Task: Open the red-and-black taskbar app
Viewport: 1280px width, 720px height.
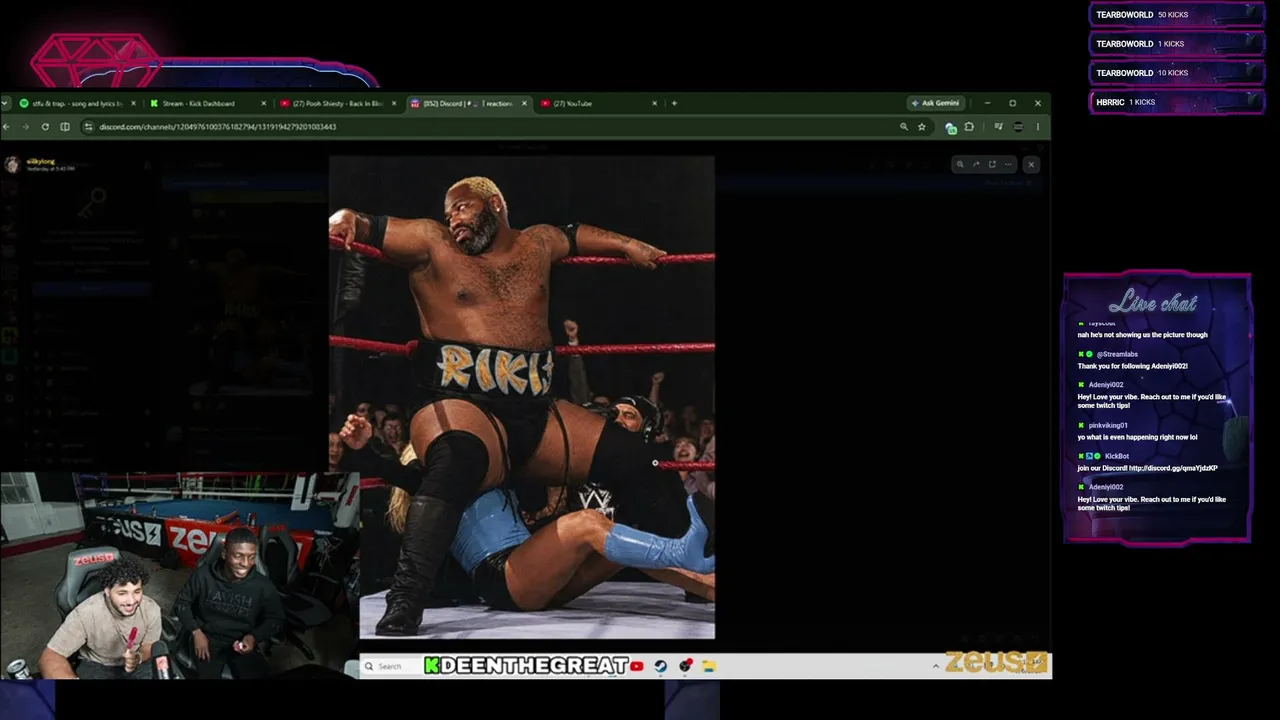Action: pos(685,666)
